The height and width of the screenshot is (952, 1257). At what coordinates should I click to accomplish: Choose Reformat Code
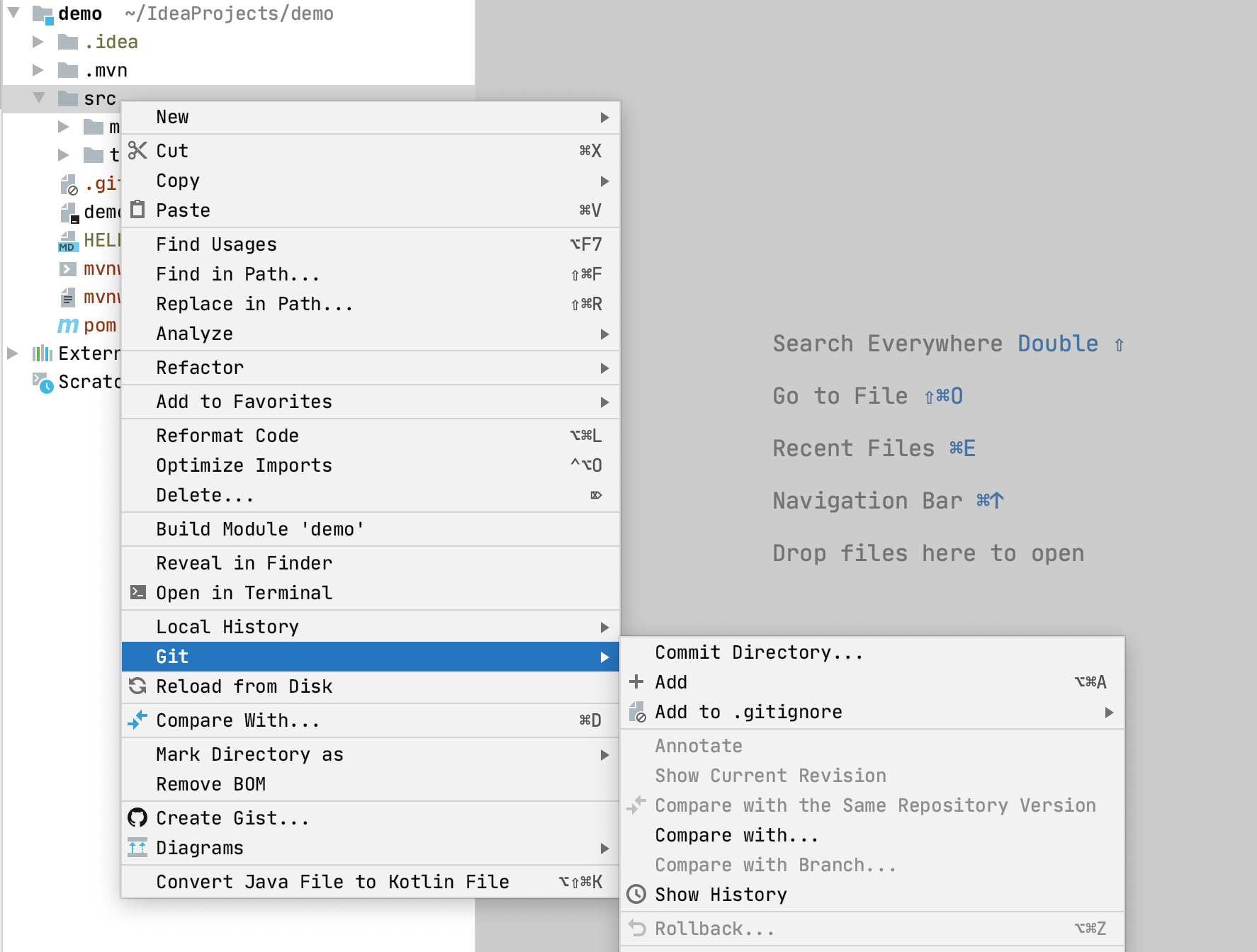coord(371,435)
